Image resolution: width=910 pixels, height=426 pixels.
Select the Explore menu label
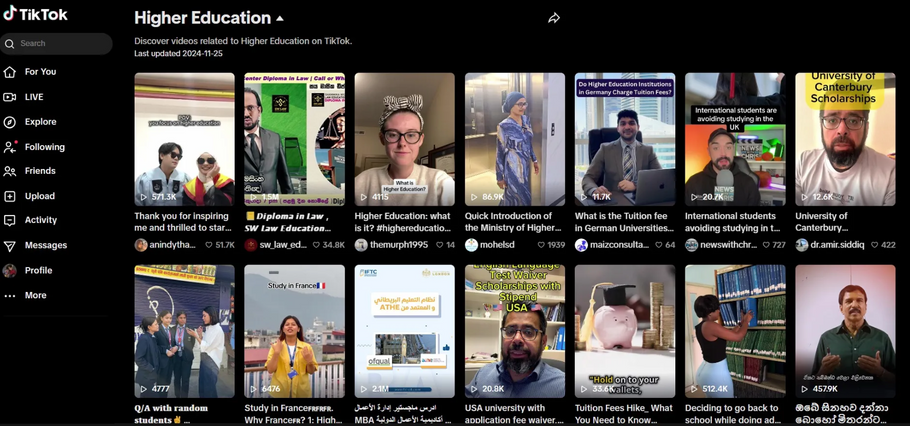coord(41,122)
